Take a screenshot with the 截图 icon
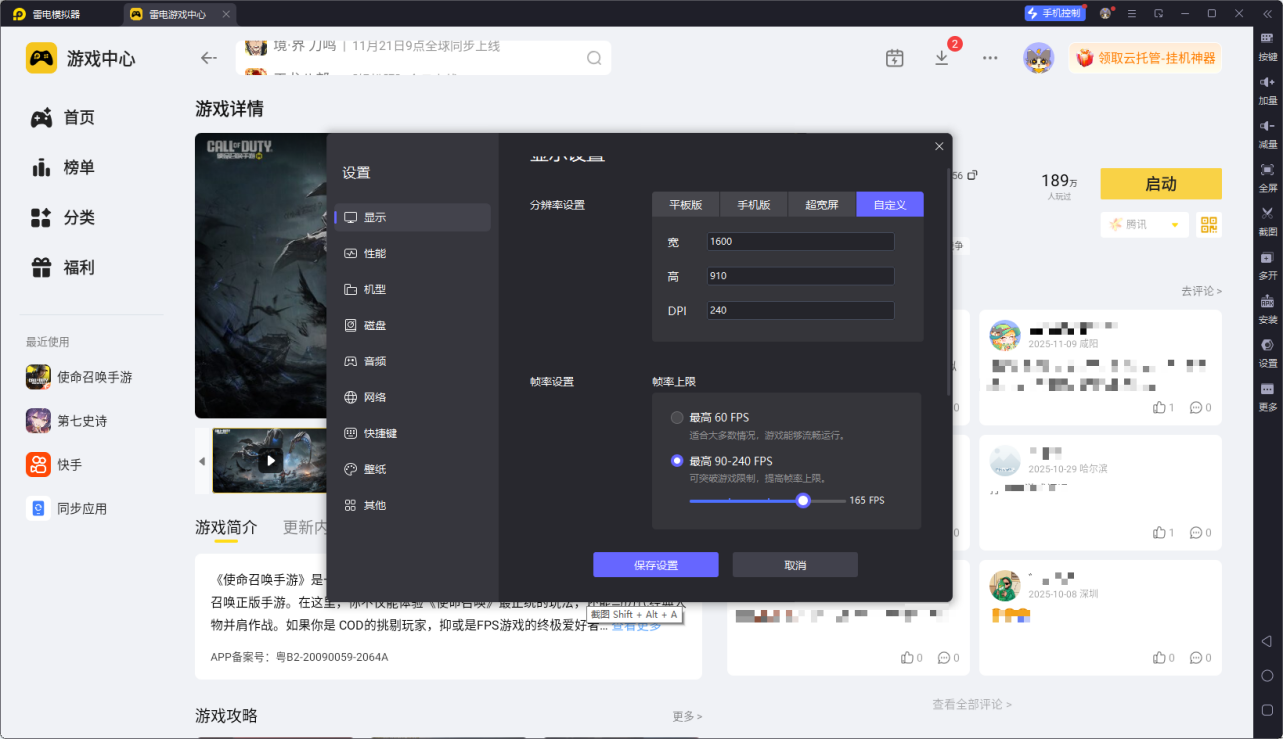Image resolution: width=1283 pixels, height=739 pixels. [x=1267, y=220]
